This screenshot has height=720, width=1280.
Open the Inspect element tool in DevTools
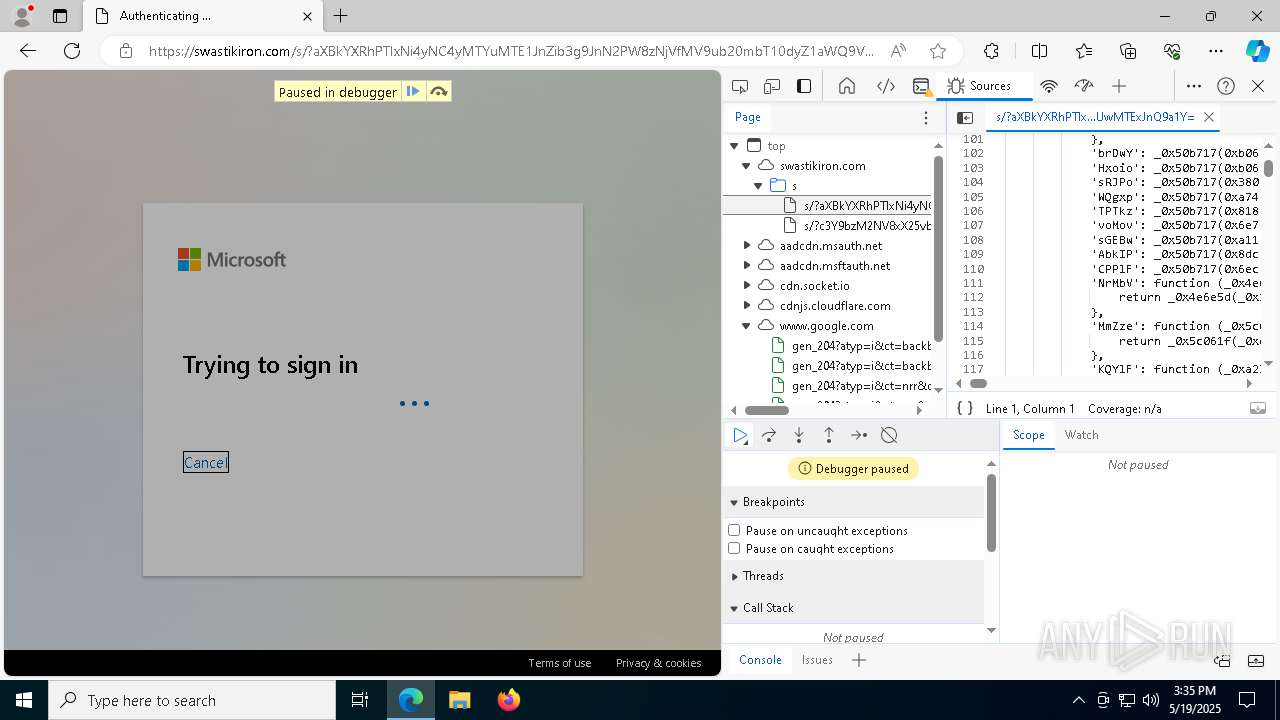tap(740, 86)
